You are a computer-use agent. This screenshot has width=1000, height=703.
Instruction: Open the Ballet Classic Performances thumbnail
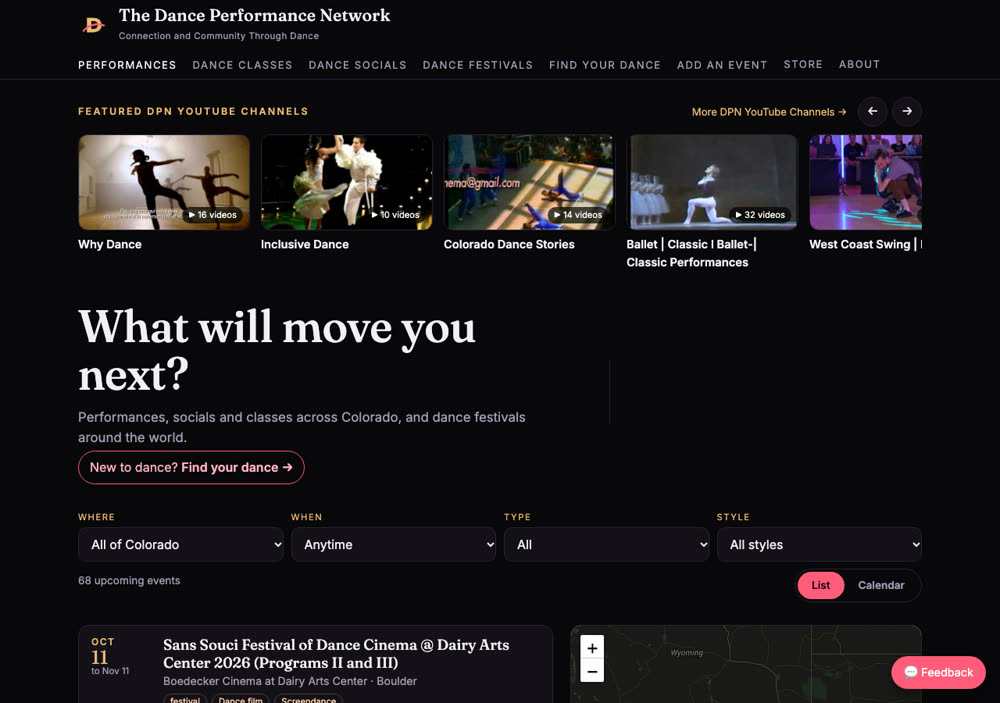click(712, 182)
